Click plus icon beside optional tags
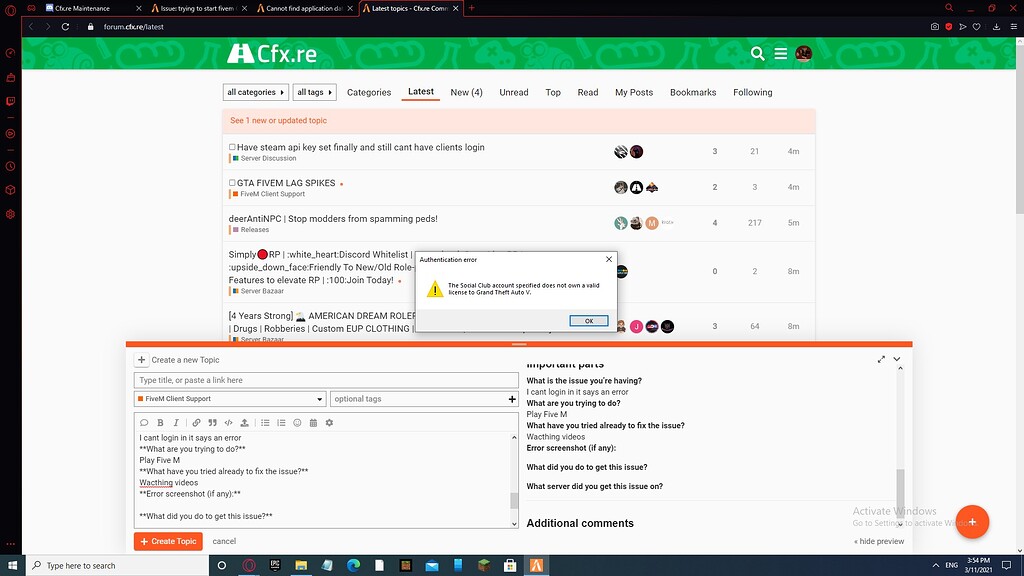This screenshot has height=576, width=1024. (x=512, y=398)
